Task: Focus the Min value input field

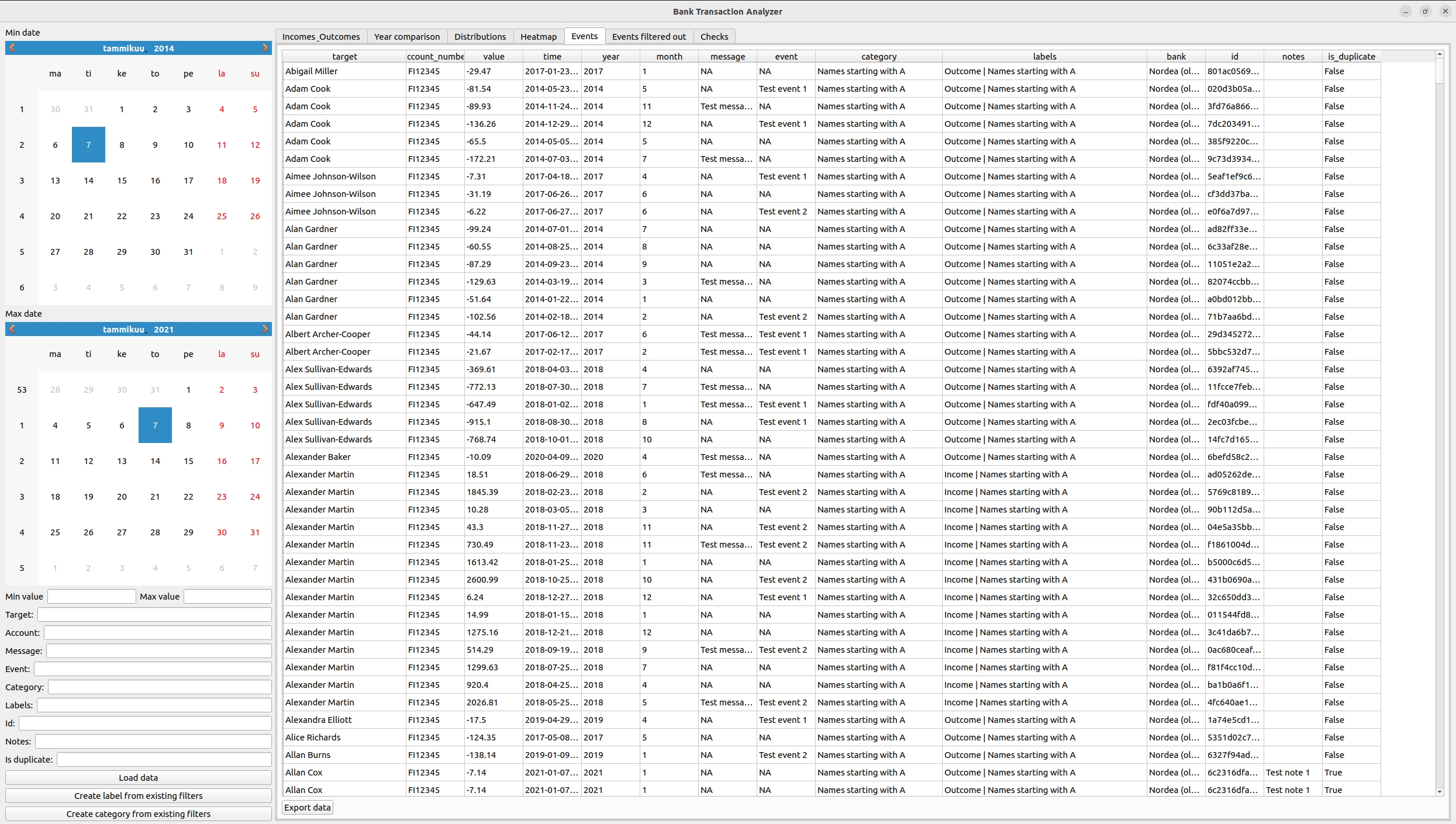Action: pos(91,597)
